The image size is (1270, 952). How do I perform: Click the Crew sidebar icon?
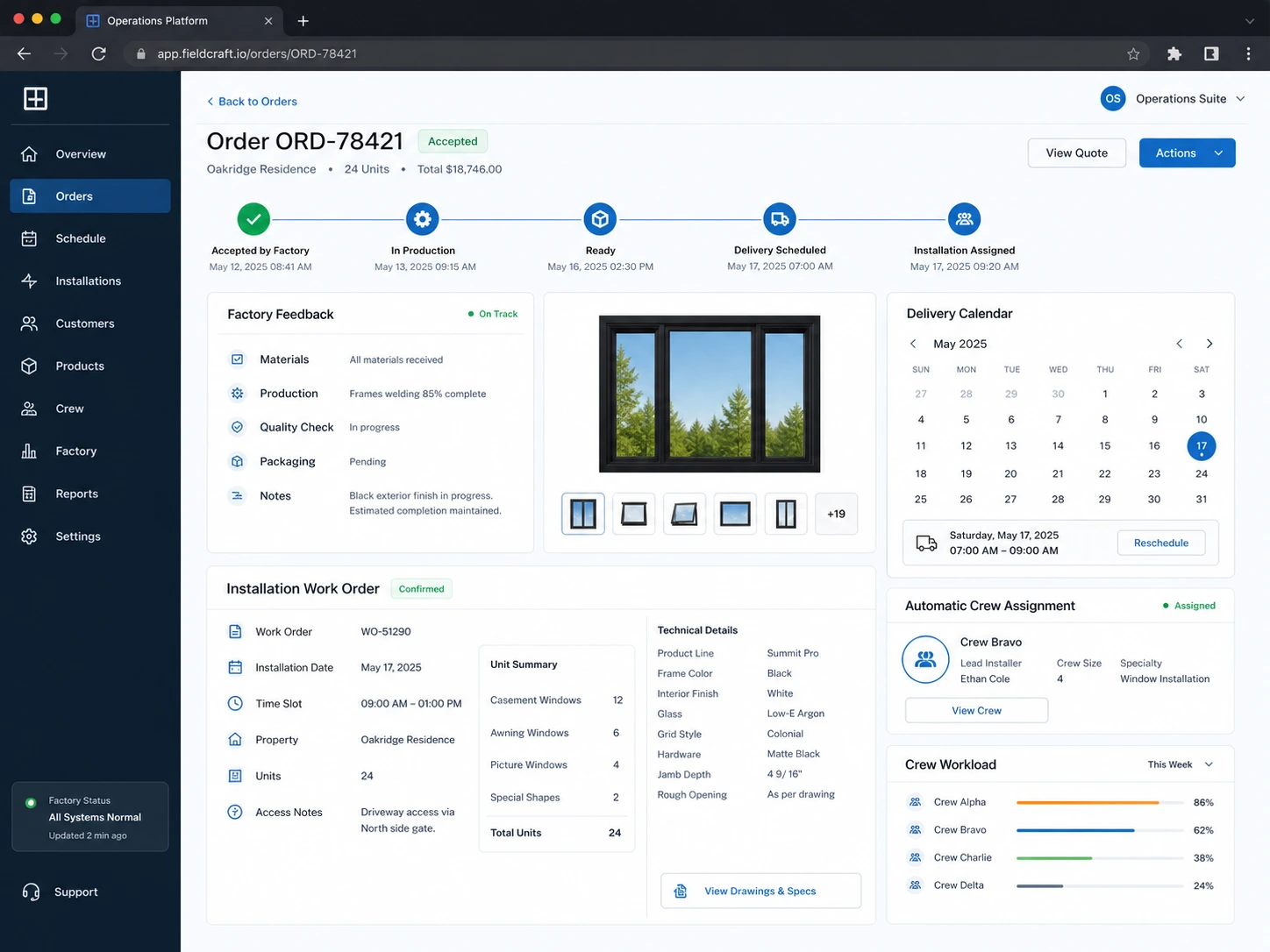pyautogui.click(x=29, y=409)
